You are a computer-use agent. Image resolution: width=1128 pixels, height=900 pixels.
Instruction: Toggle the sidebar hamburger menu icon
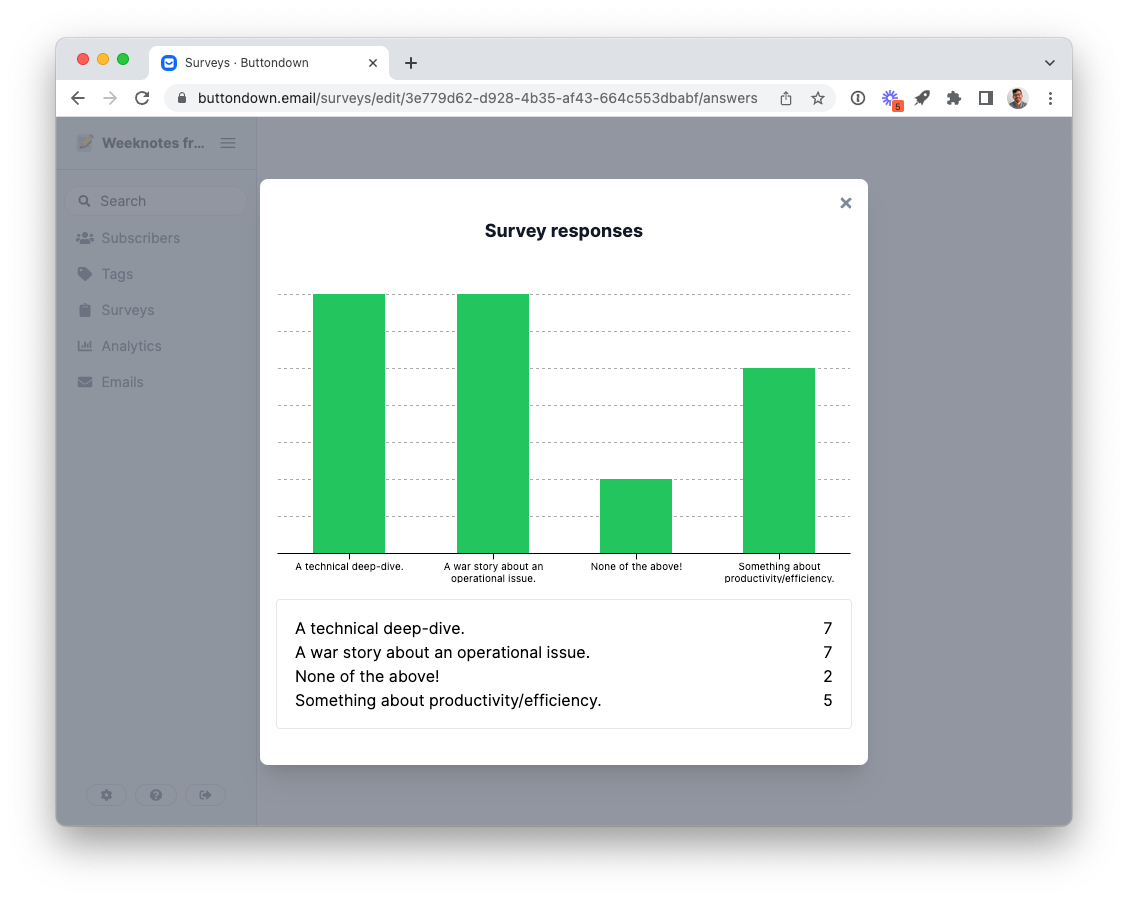coord(228,143)
